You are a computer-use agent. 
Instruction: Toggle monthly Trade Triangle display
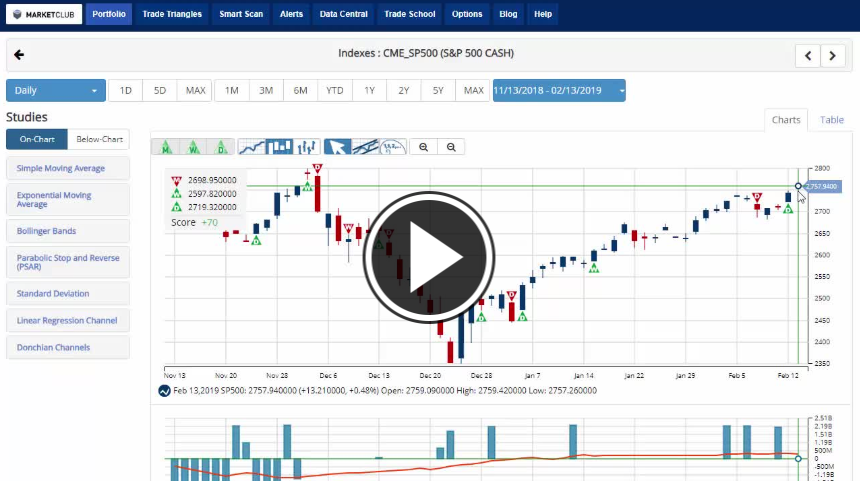pyautogui.click(x=166, y=147)
